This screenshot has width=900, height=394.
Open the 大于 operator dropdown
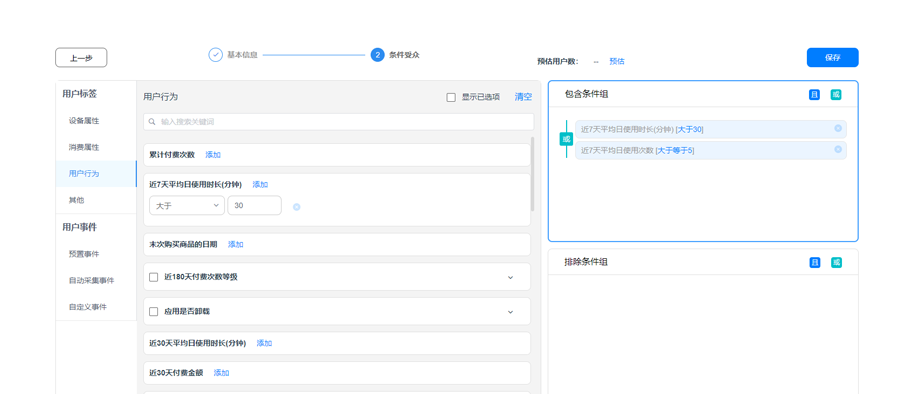coord(187,206)
